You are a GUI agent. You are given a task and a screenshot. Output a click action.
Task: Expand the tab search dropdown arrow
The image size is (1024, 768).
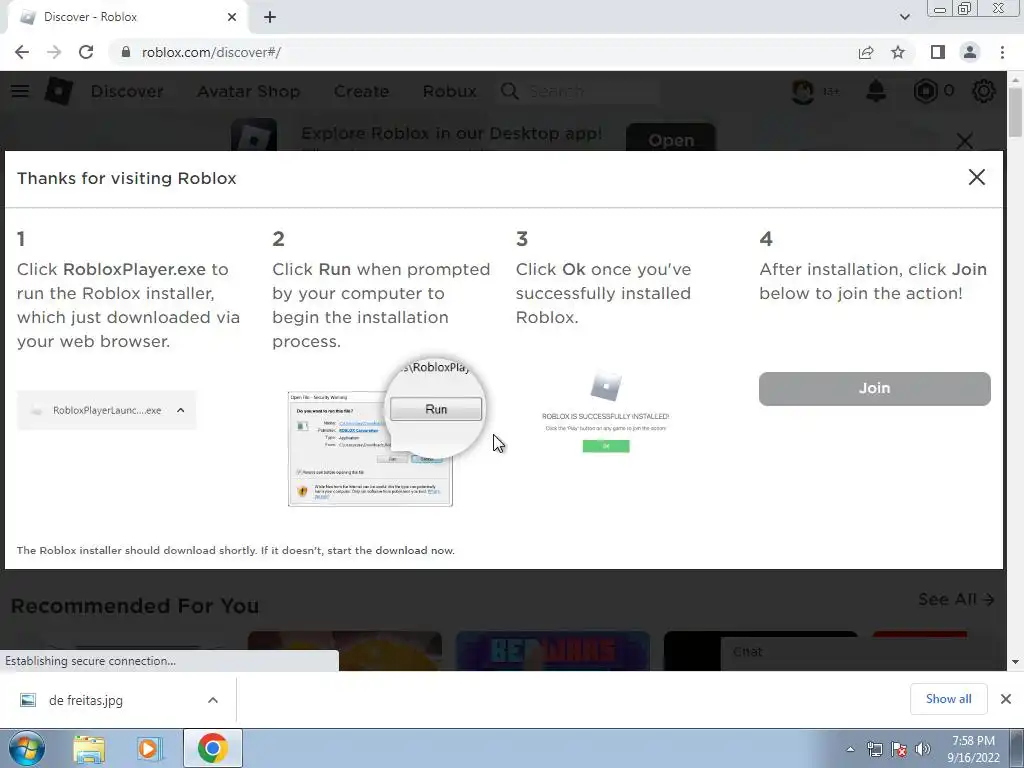pyautogui.click(x=904, y=17)
